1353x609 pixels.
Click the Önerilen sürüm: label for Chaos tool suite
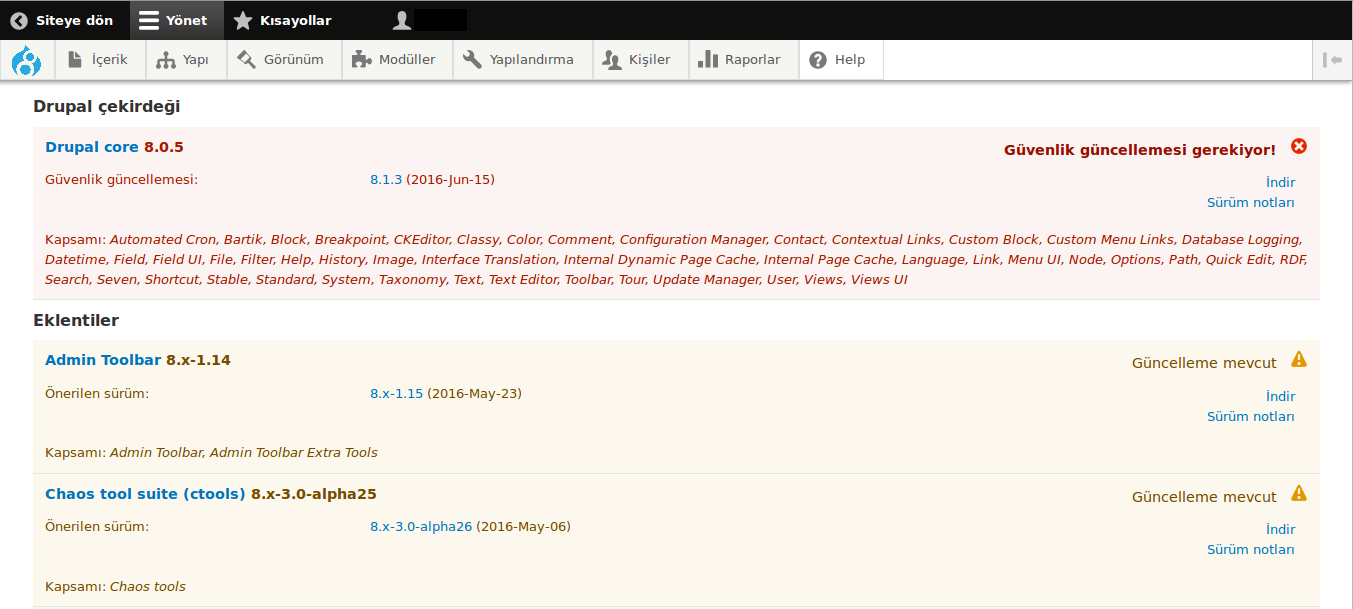[x=97, y=527]
